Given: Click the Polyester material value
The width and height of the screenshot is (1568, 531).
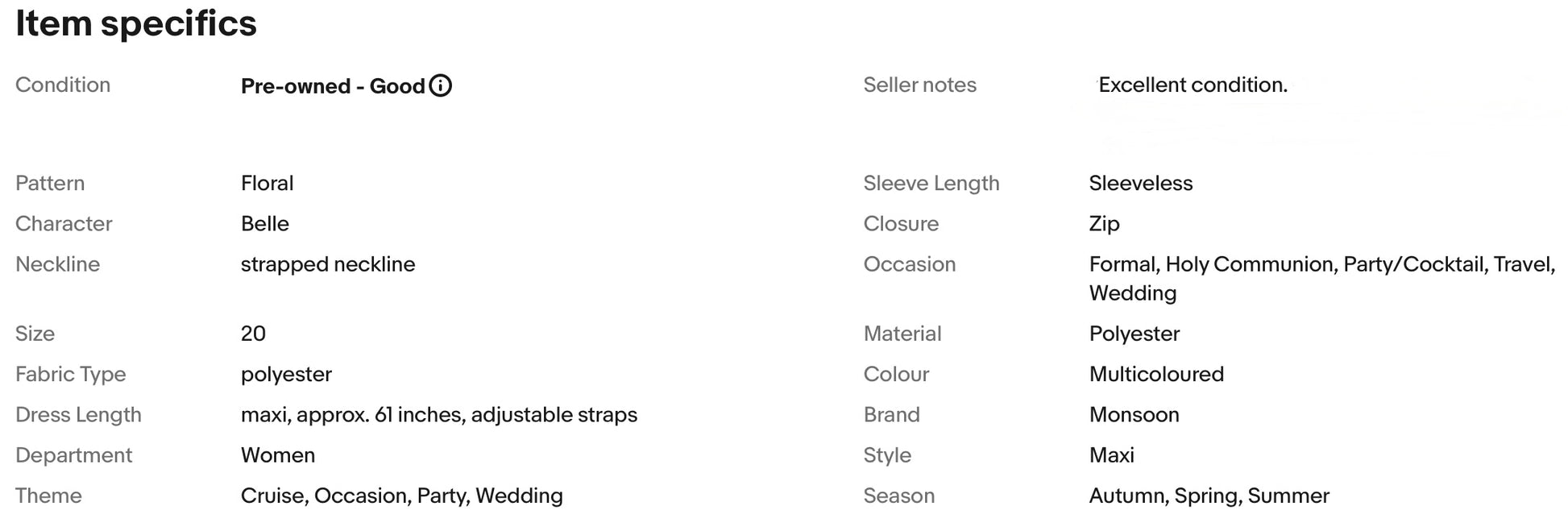Looking at the screenshot, I should pyautogui.click(x=1135, y=334).
